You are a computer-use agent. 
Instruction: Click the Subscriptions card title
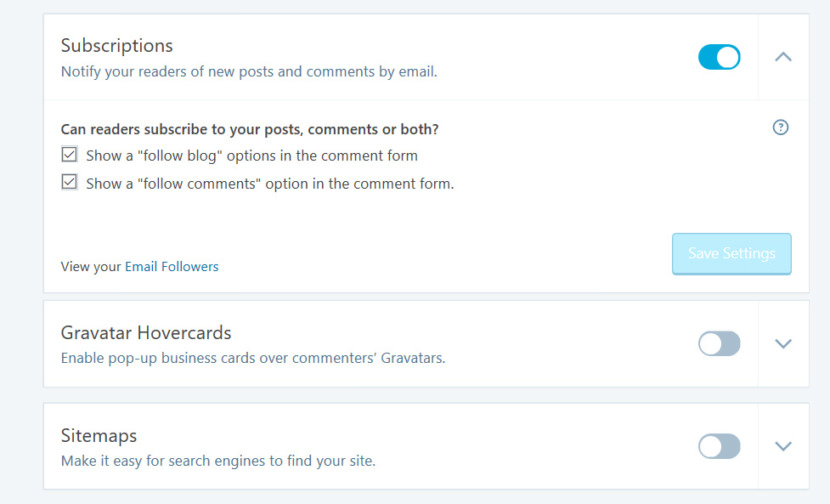click(117, 46)
